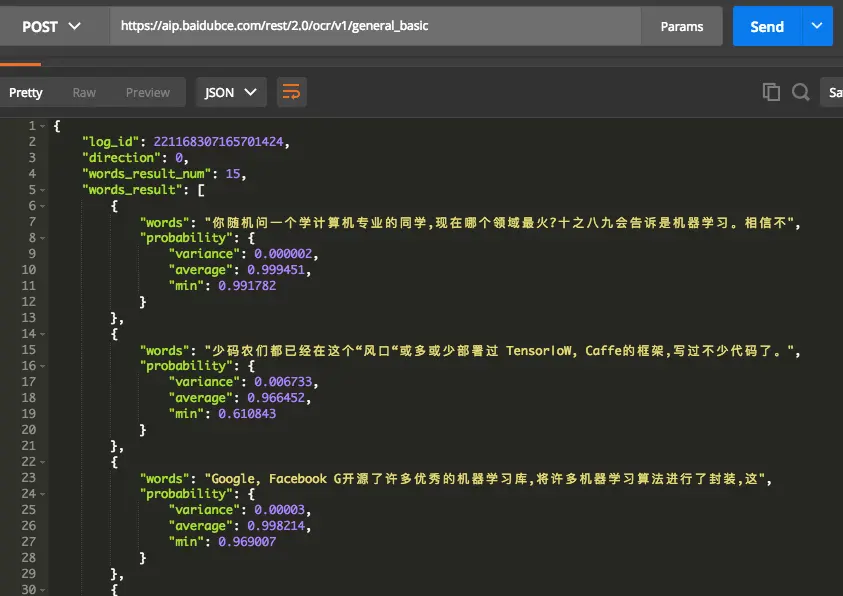The width and height of the screenshot is (843, 596).
Task: Open the POST method dropdown
Action: (52, 26)
